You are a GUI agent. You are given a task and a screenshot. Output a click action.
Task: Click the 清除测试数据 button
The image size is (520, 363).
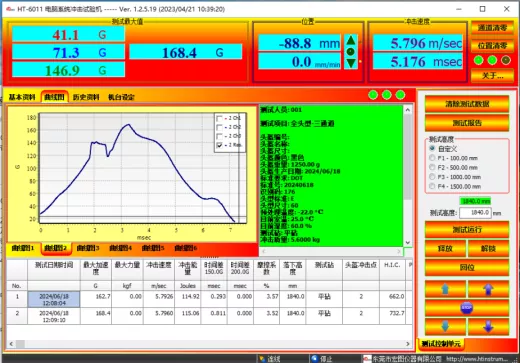click(467, 104)
